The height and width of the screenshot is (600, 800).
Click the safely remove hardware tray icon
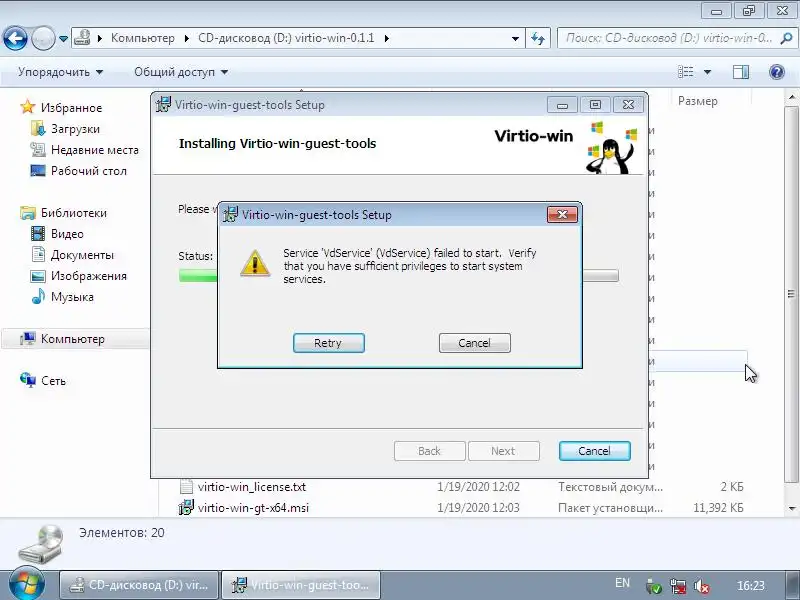654,587
